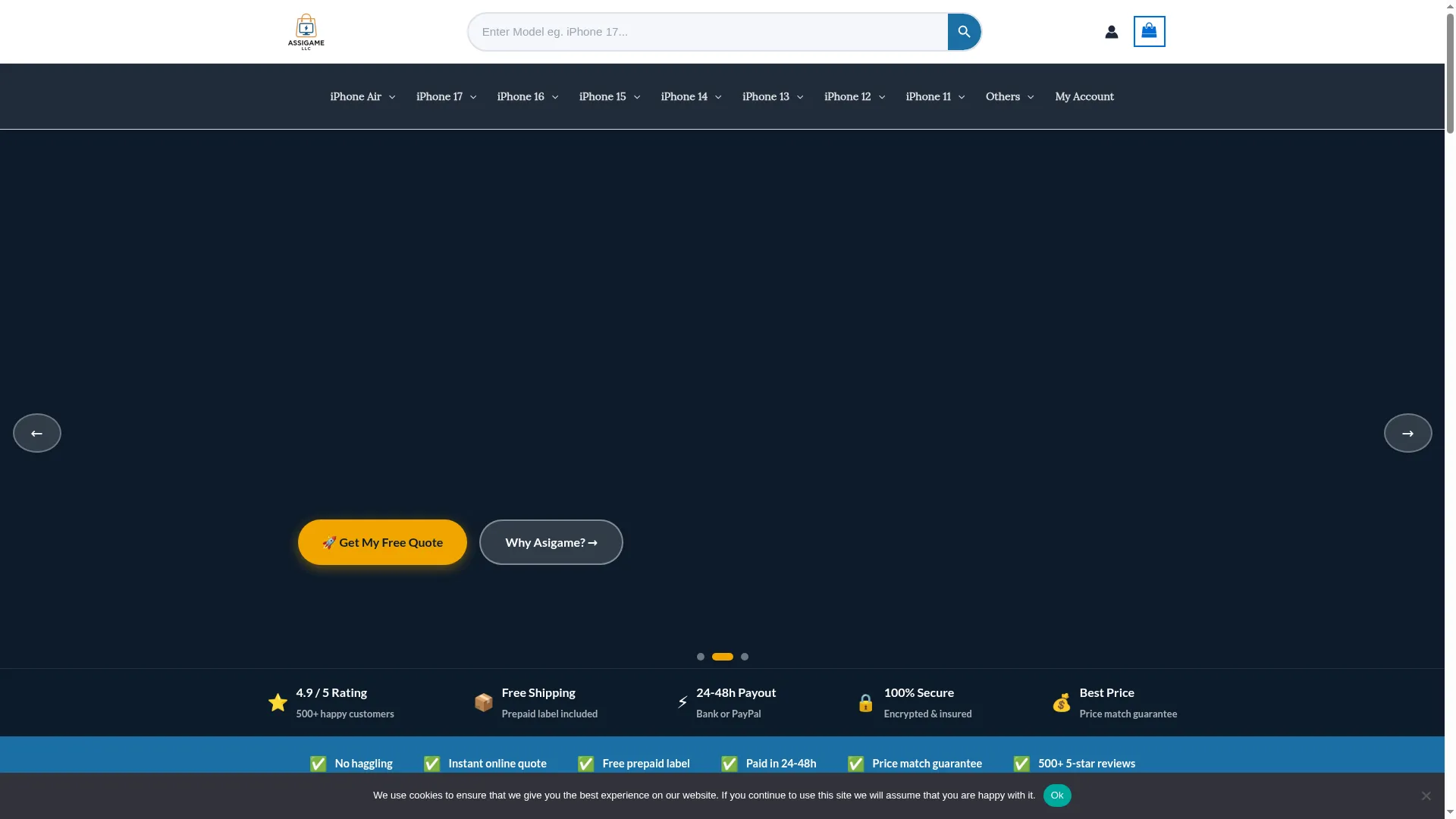Image resolution: width=1456 pixels, height=819 pixels.
Task: Expand the iPhone 16 chevron
Action: click(x=555, y=97)
